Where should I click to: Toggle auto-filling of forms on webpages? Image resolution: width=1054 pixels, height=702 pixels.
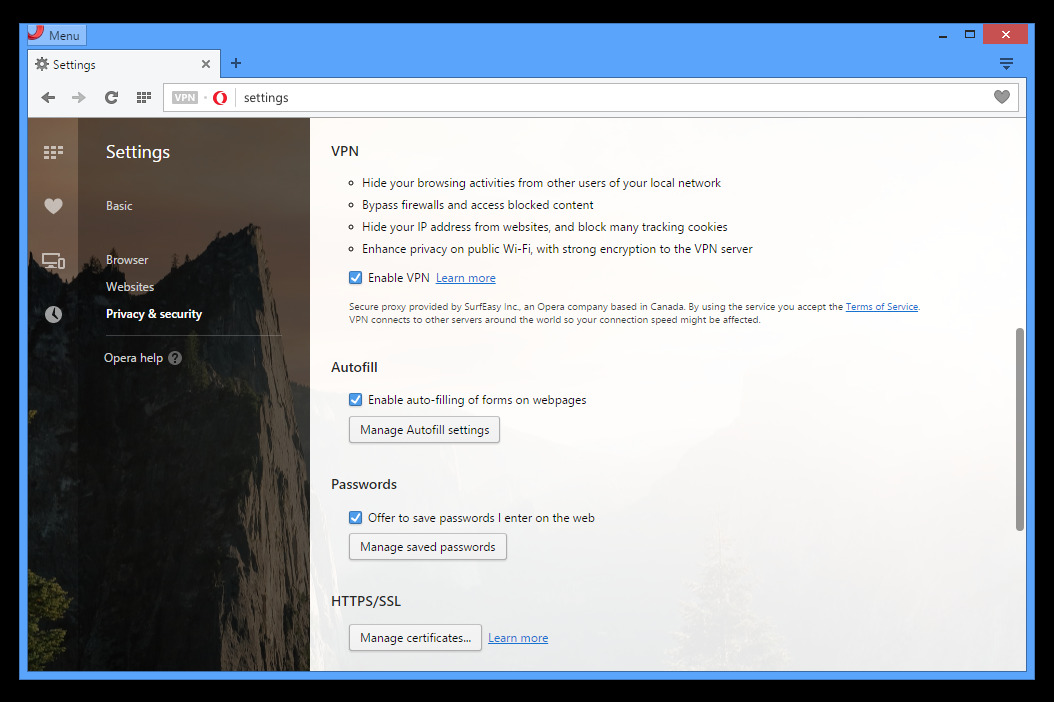355,399
